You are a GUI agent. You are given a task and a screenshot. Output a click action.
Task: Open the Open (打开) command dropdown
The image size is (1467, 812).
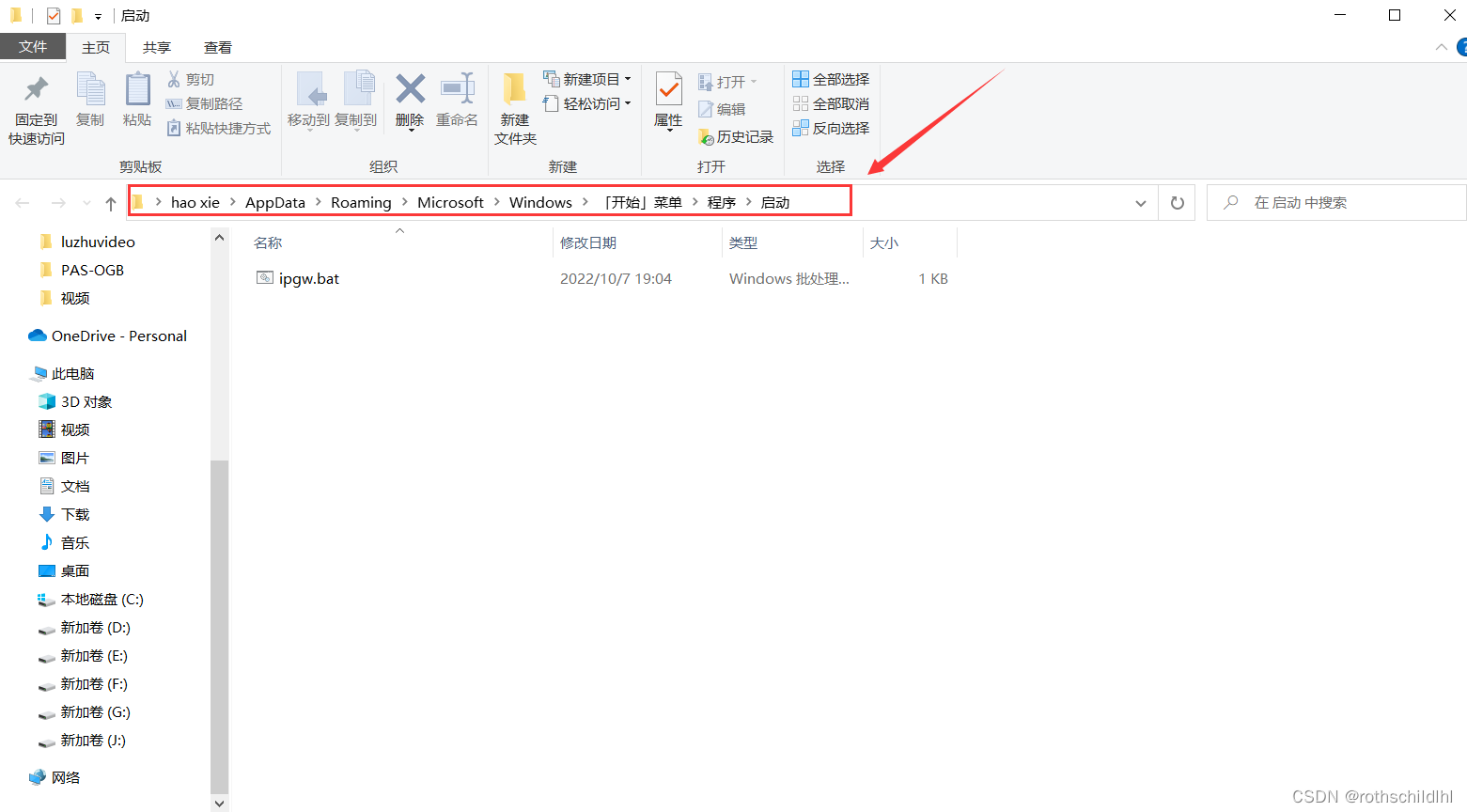[x=728, y=83]
